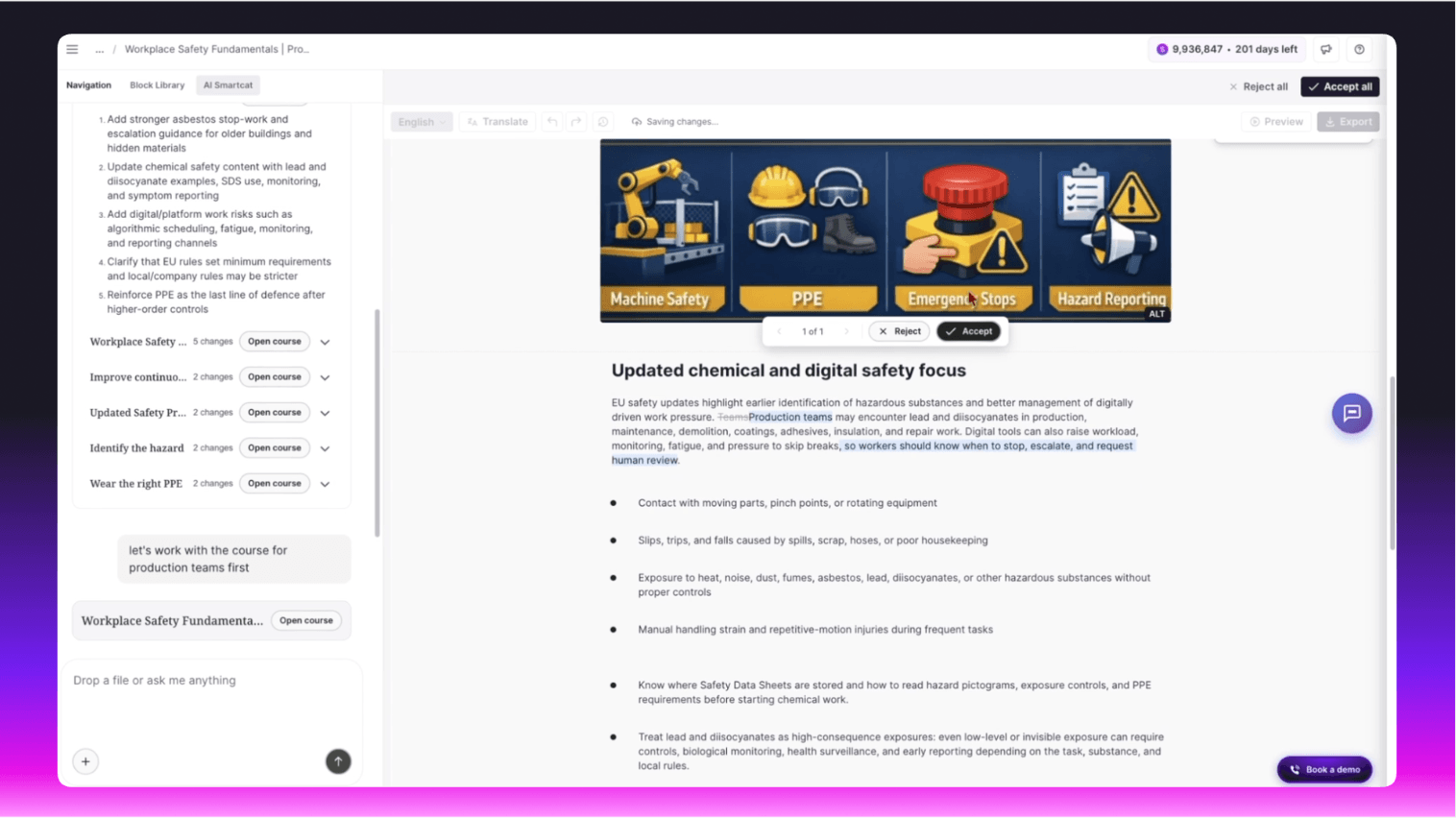Open course for Identify the hazard
1456x818 pixels.
[275, 448]
